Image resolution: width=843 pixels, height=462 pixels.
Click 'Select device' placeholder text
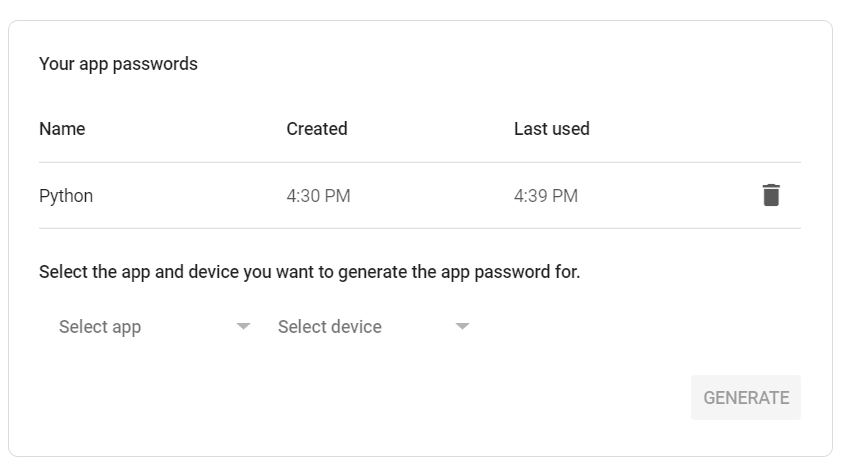click(329, 327)
